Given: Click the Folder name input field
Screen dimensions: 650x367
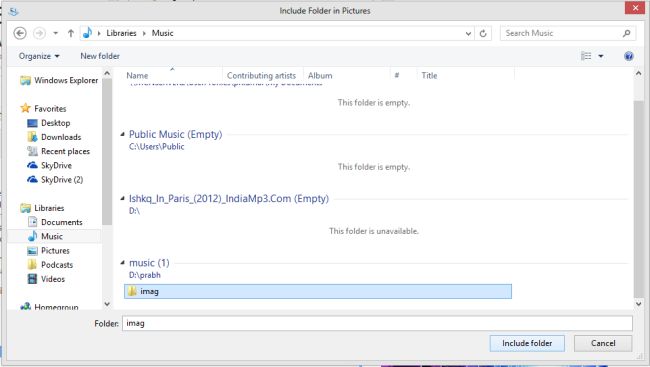Looking at the screenshot, I should 377,323.
